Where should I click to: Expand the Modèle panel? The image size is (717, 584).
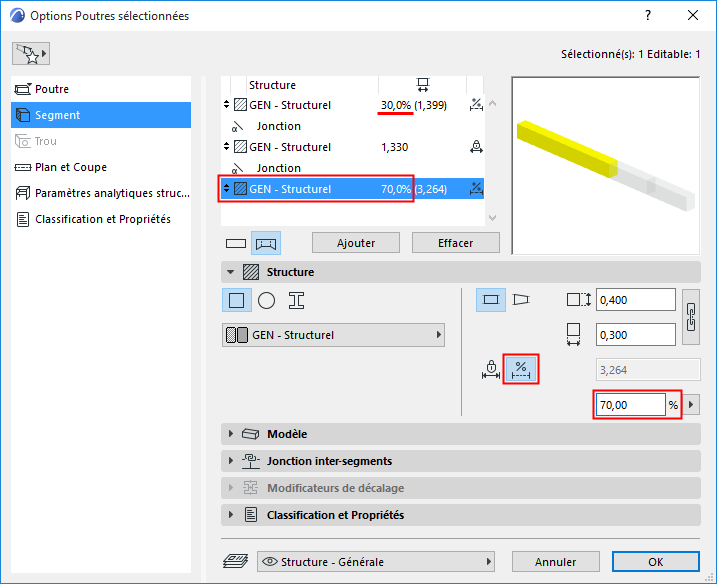460,434
